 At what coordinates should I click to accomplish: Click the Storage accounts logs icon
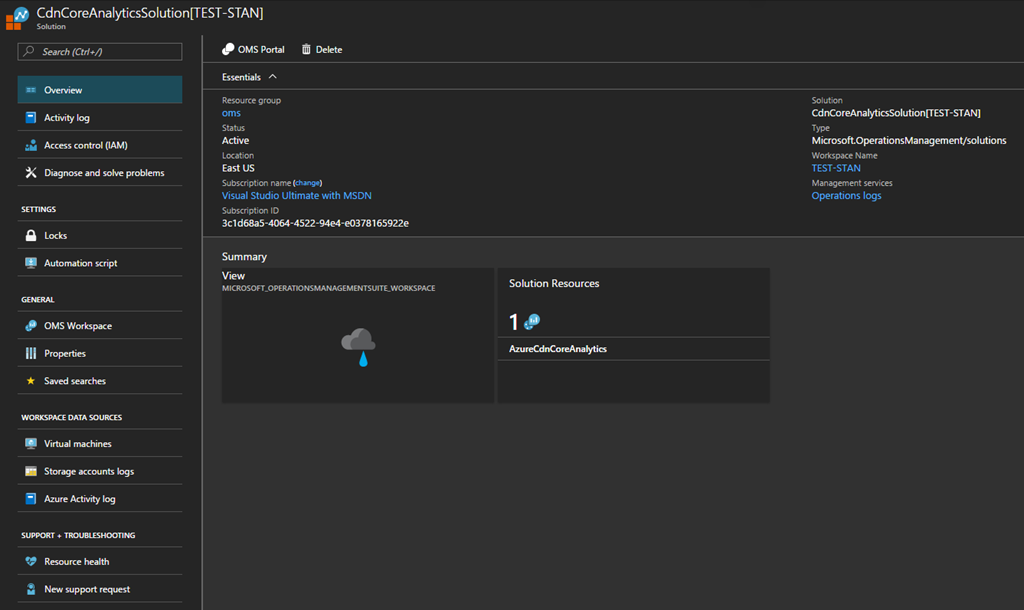coord(31,472)
